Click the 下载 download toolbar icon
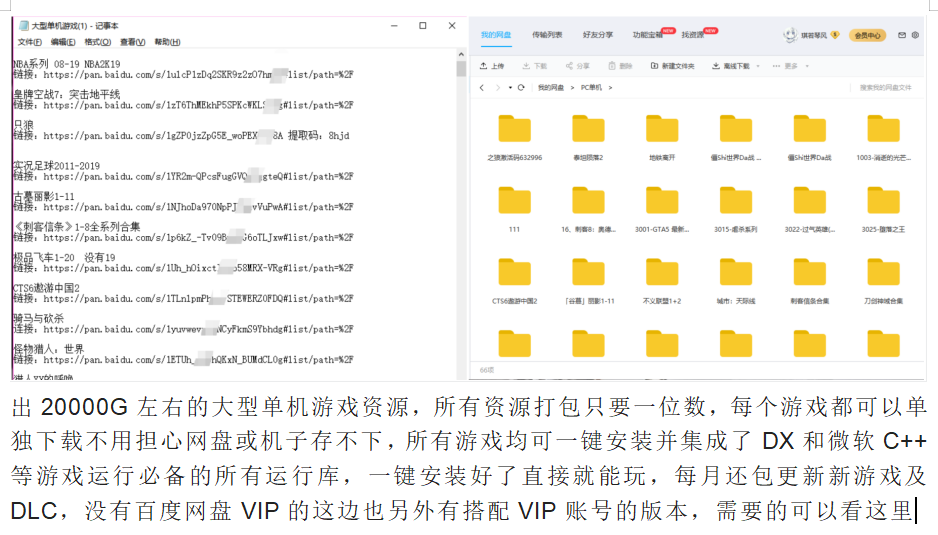 (x=526, y=66)
